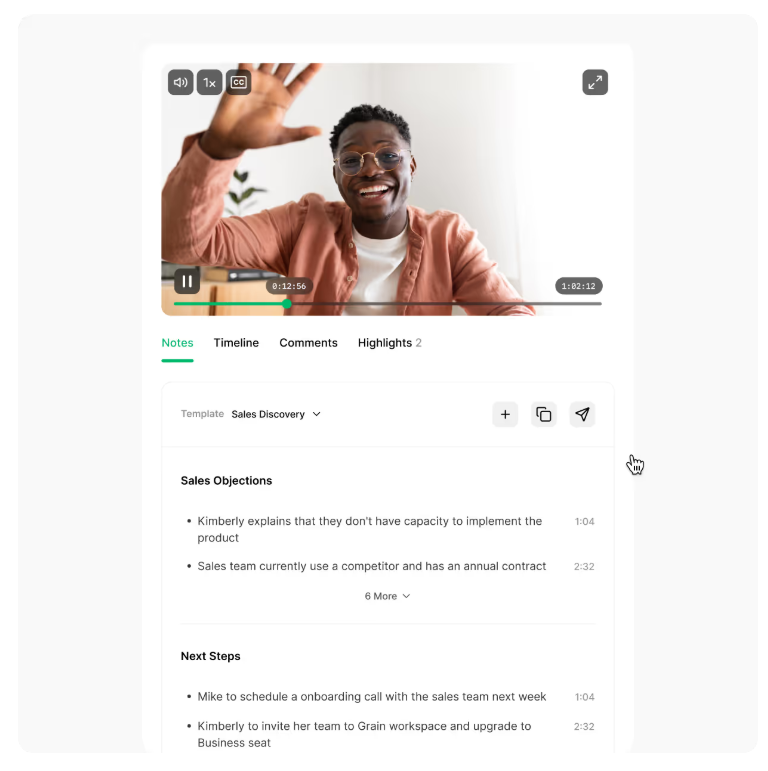Viewport: 768px width, 771px height.
Task: Click the 1:04 timestamp for Mike's onboarding call
Action: 585,697
